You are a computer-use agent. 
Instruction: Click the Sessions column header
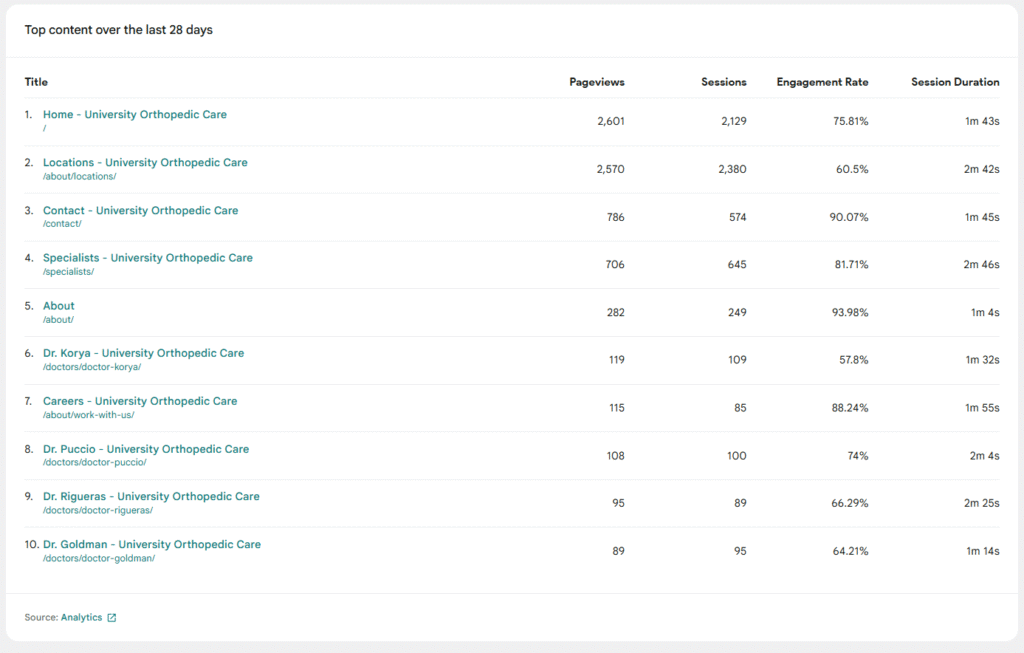tap(723, 82)
